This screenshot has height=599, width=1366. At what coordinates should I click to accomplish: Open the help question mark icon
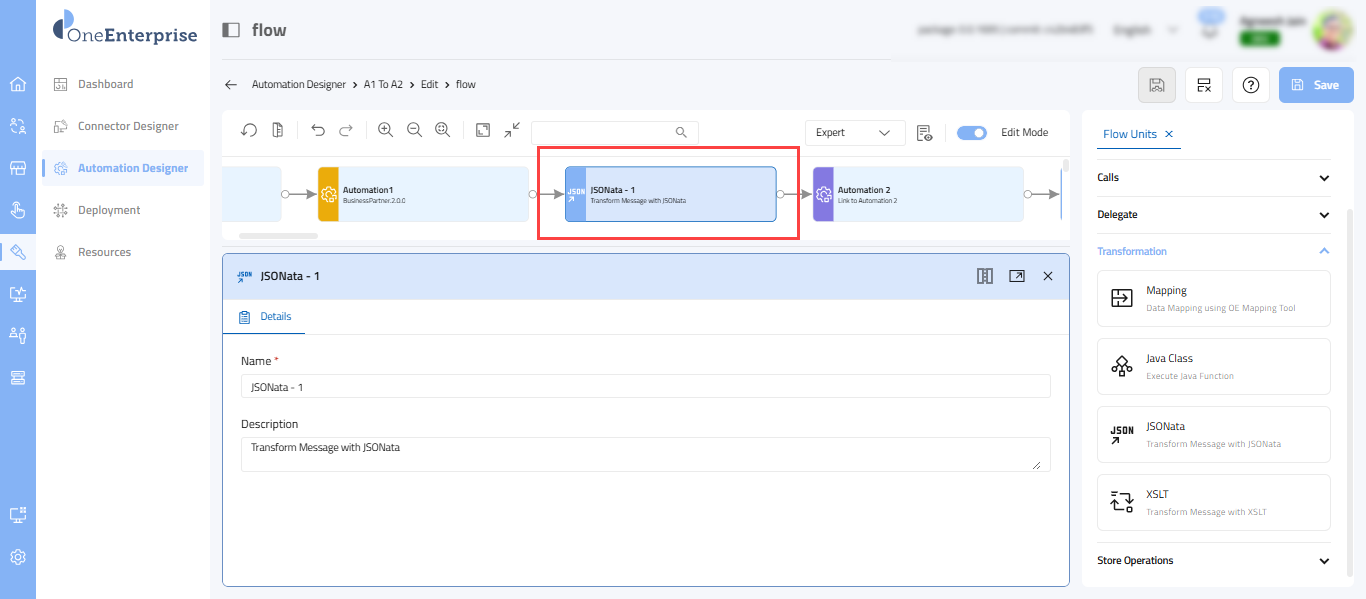[1250, 85]
